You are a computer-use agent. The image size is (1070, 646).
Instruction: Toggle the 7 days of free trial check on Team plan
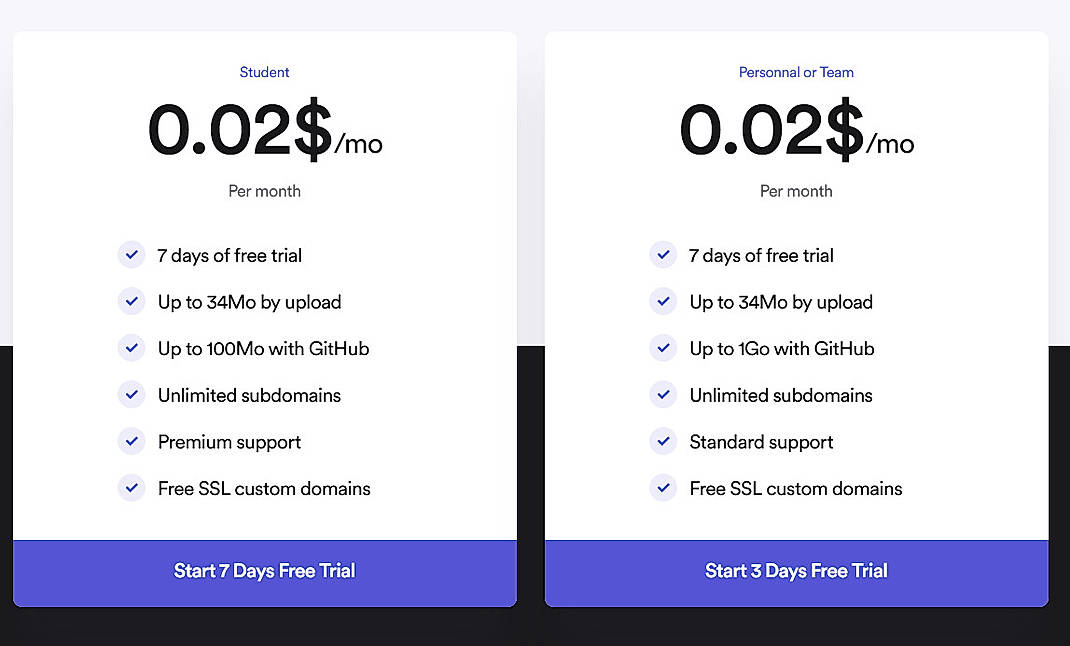pos(663,254)
